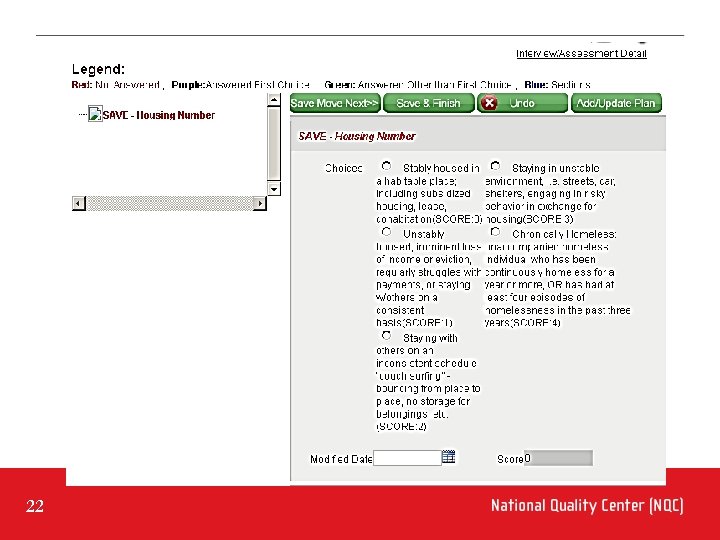
Task: Select Staying with others couch surfing option
Action: pyautogui.click(x=387, y=336)
